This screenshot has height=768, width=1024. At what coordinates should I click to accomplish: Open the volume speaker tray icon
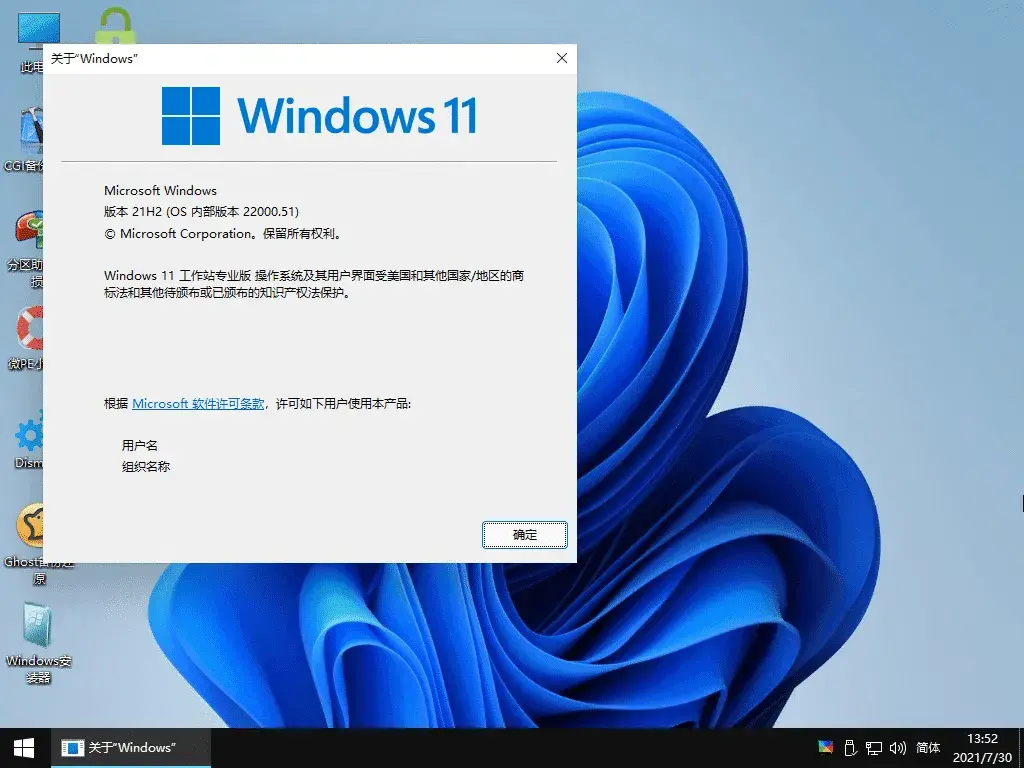pos(898,748)
